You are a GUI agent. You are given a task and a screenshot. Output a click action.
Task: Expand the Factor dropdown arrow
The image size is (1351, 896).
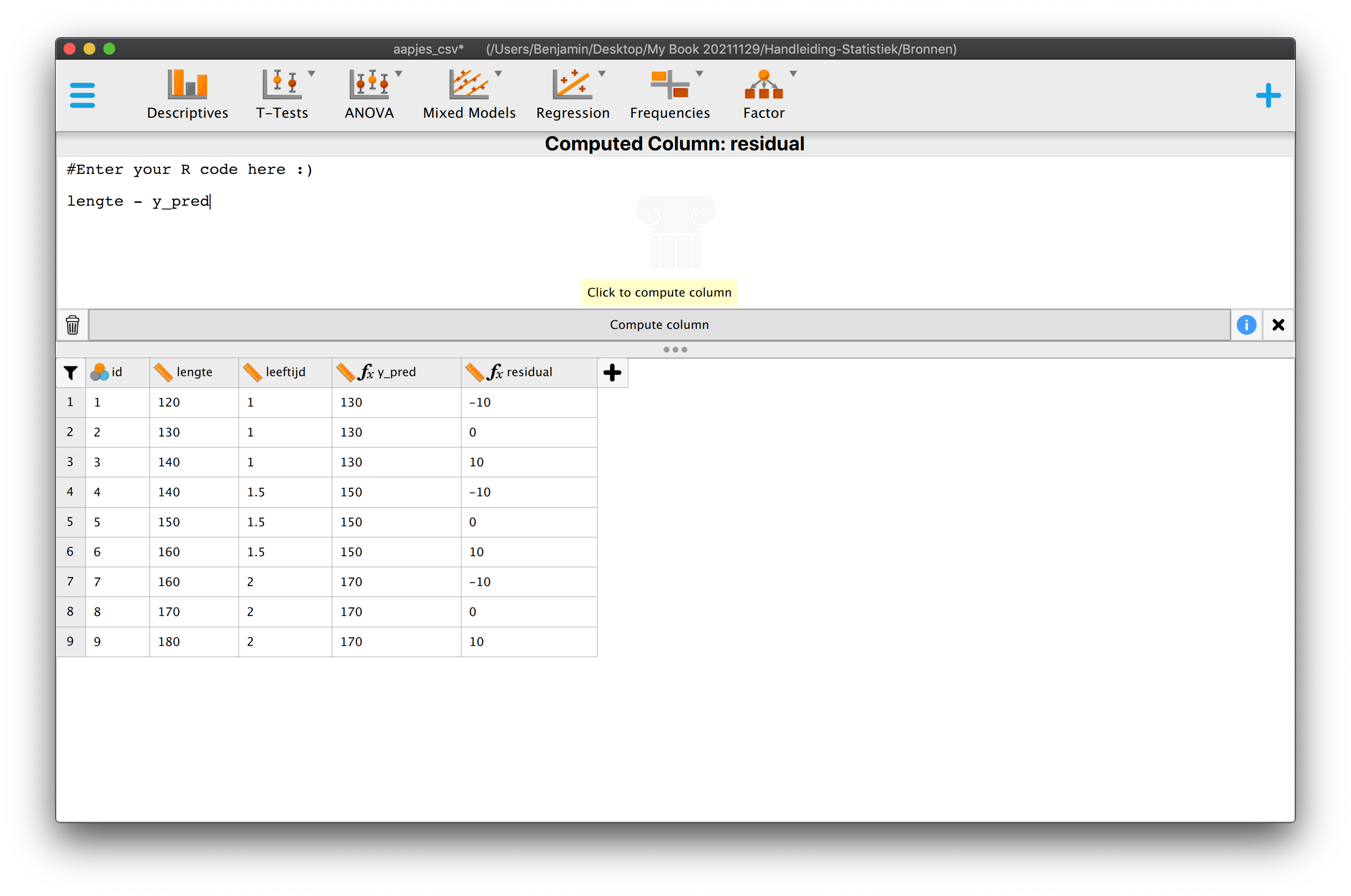click(793, 73)
